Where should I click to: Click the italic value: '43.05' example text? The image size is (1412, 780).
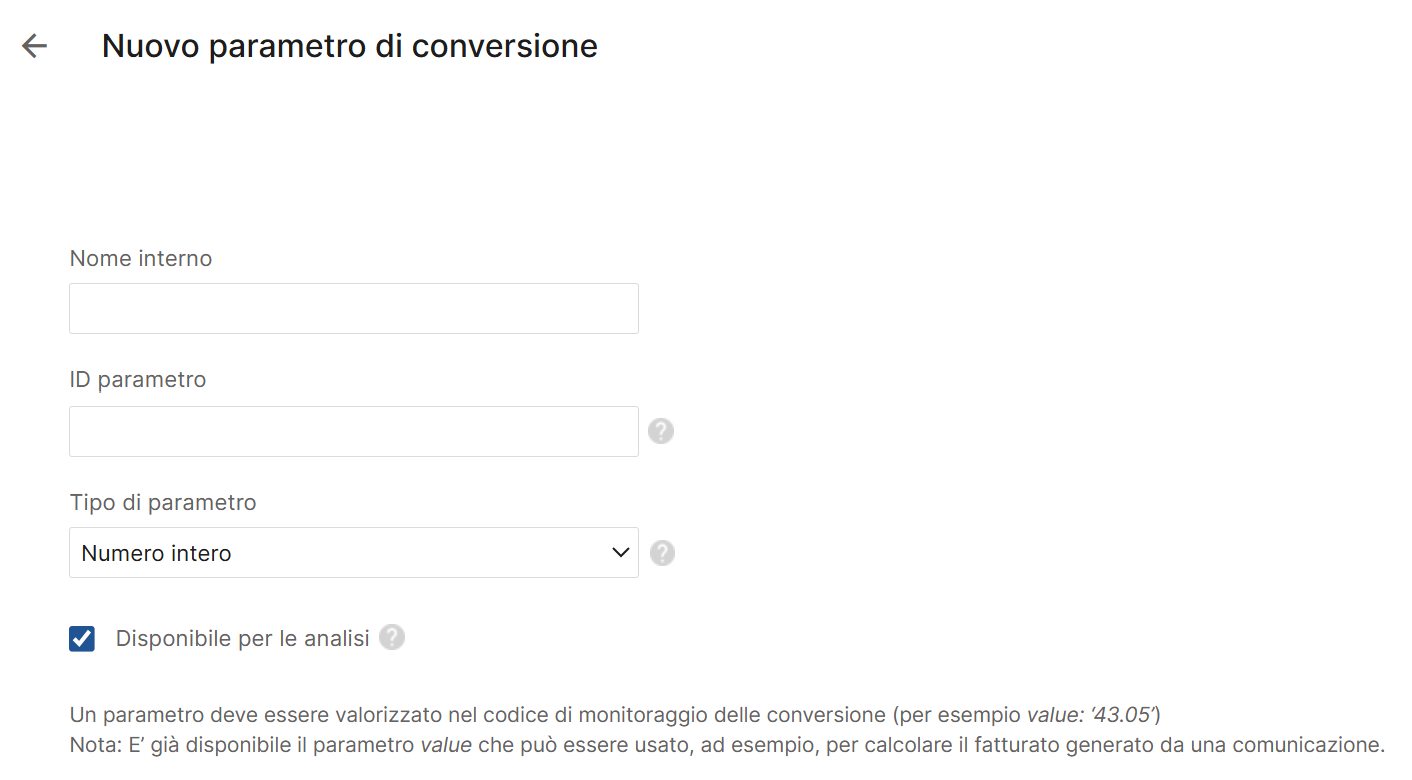tap(1092, 715)
